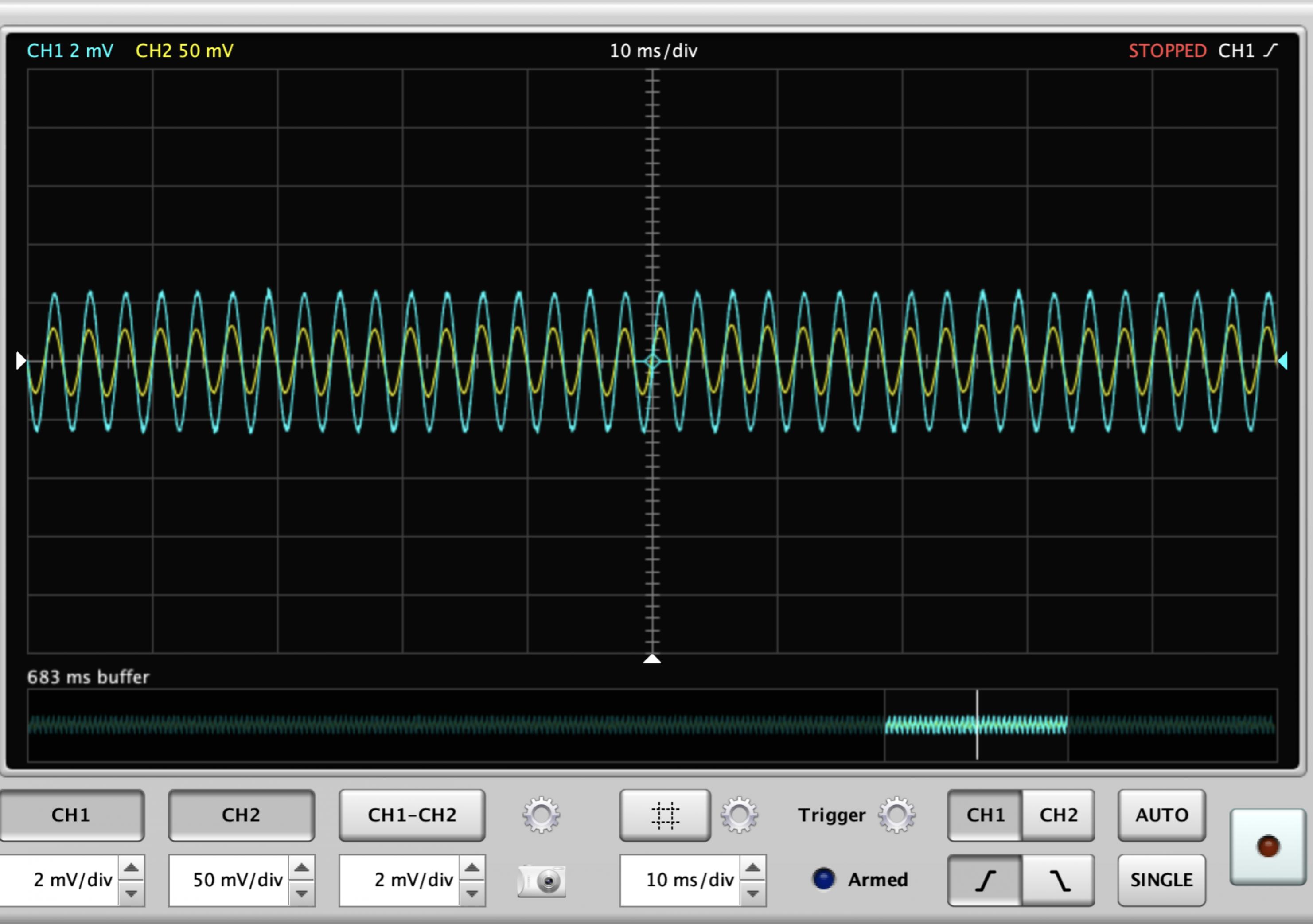The image size is (1313, 924).
Task: Click the cyan trigger level marker on right
Action: [1283, 361]
